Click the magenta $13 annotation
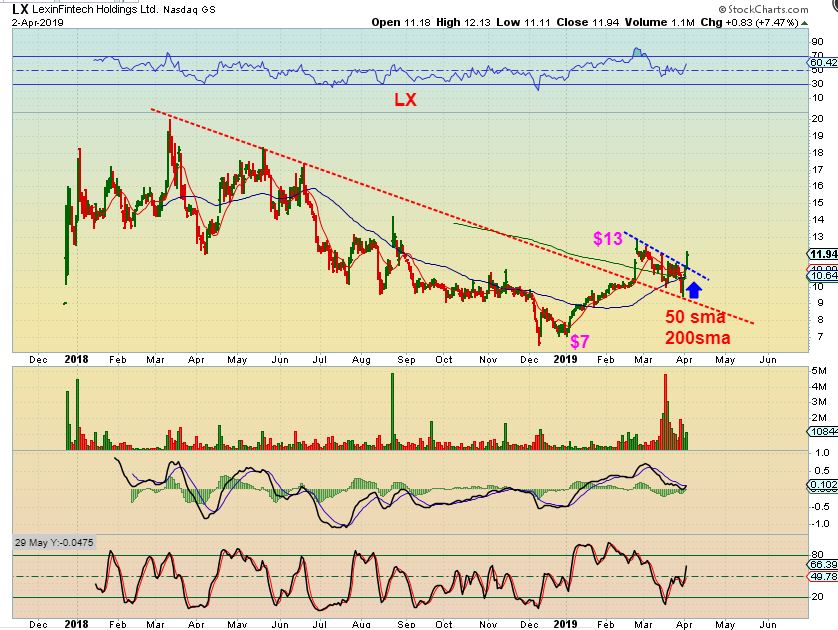This screenshot has width=838, height=630. pyautogui.click(x=608, y=238)
